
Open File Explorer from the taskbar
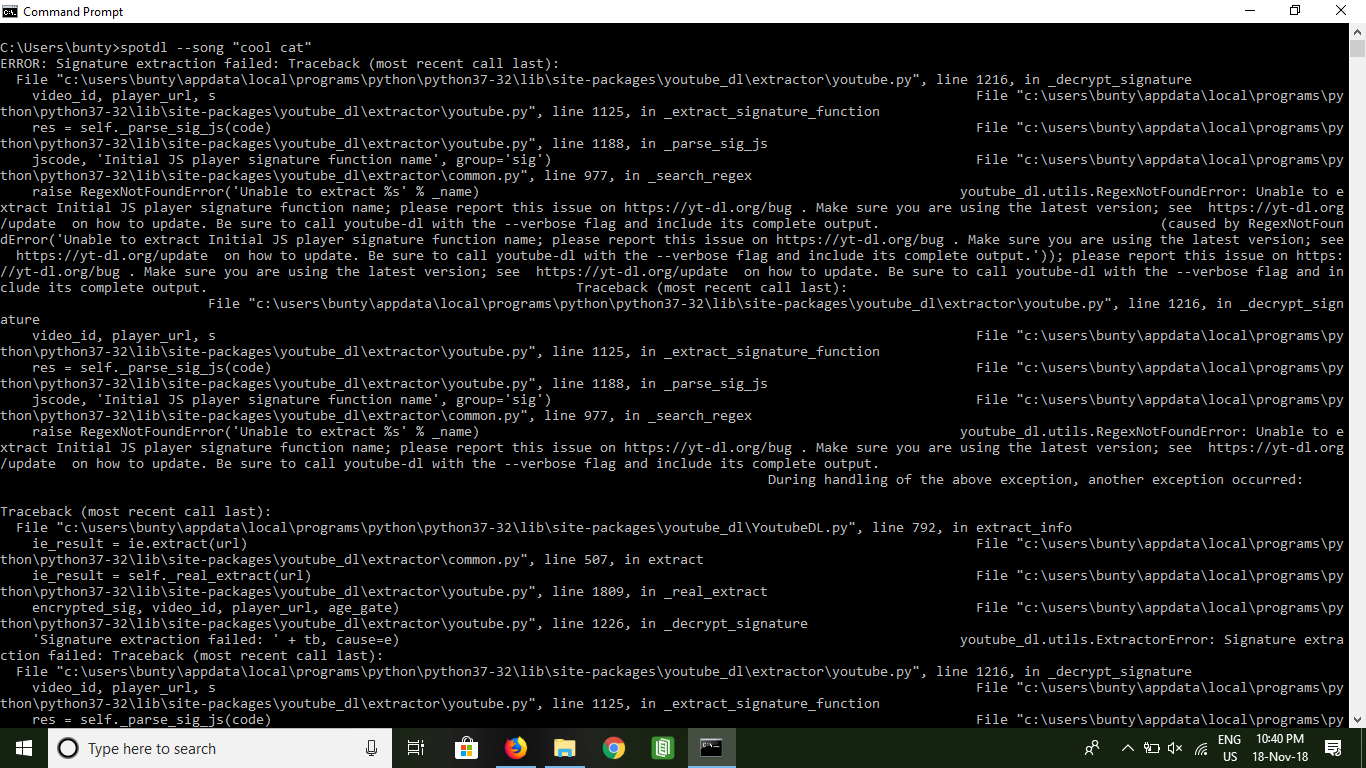click(564, 747)
